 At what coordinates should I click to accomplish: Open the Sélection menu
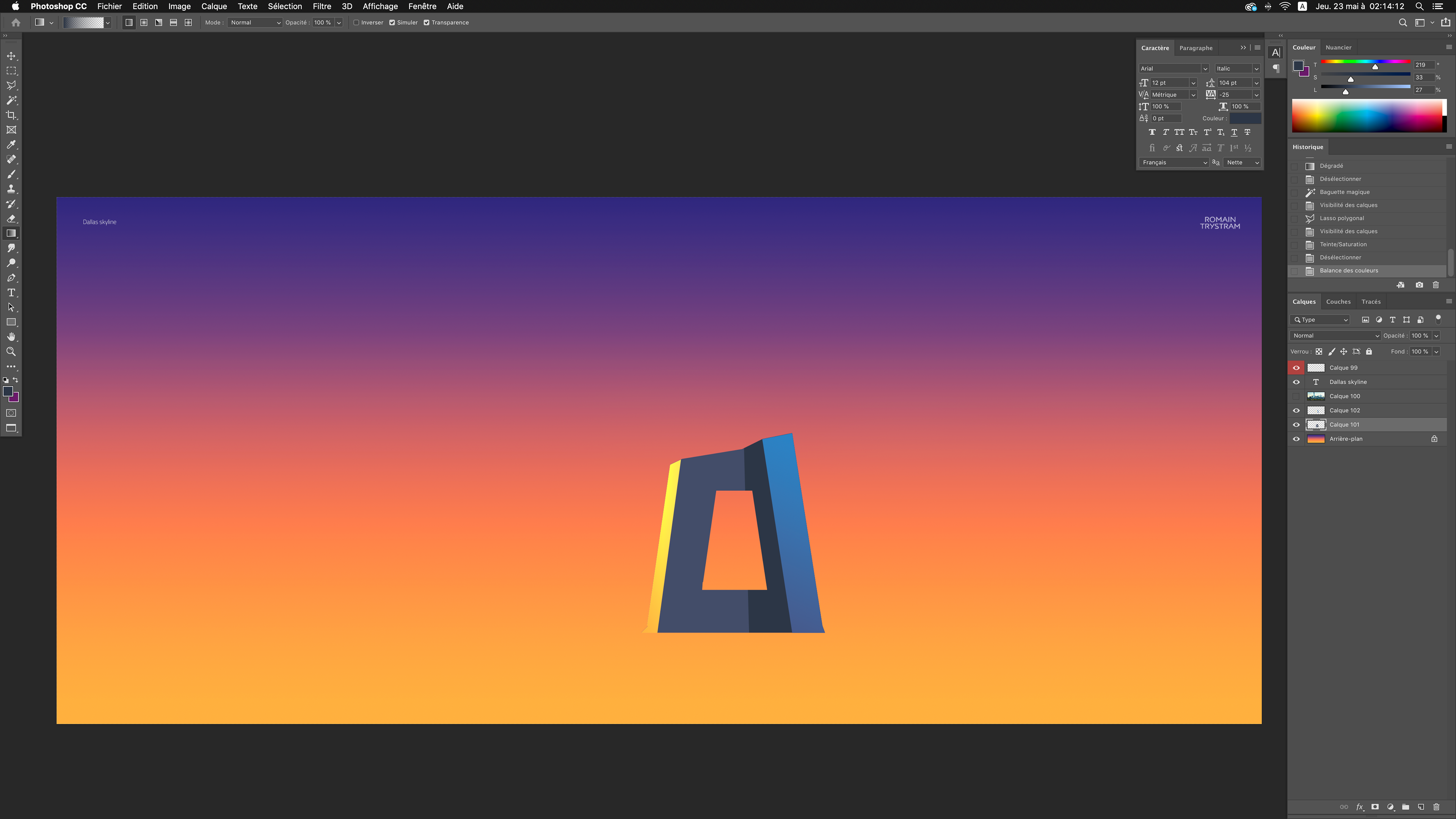[x=284, y=6]
